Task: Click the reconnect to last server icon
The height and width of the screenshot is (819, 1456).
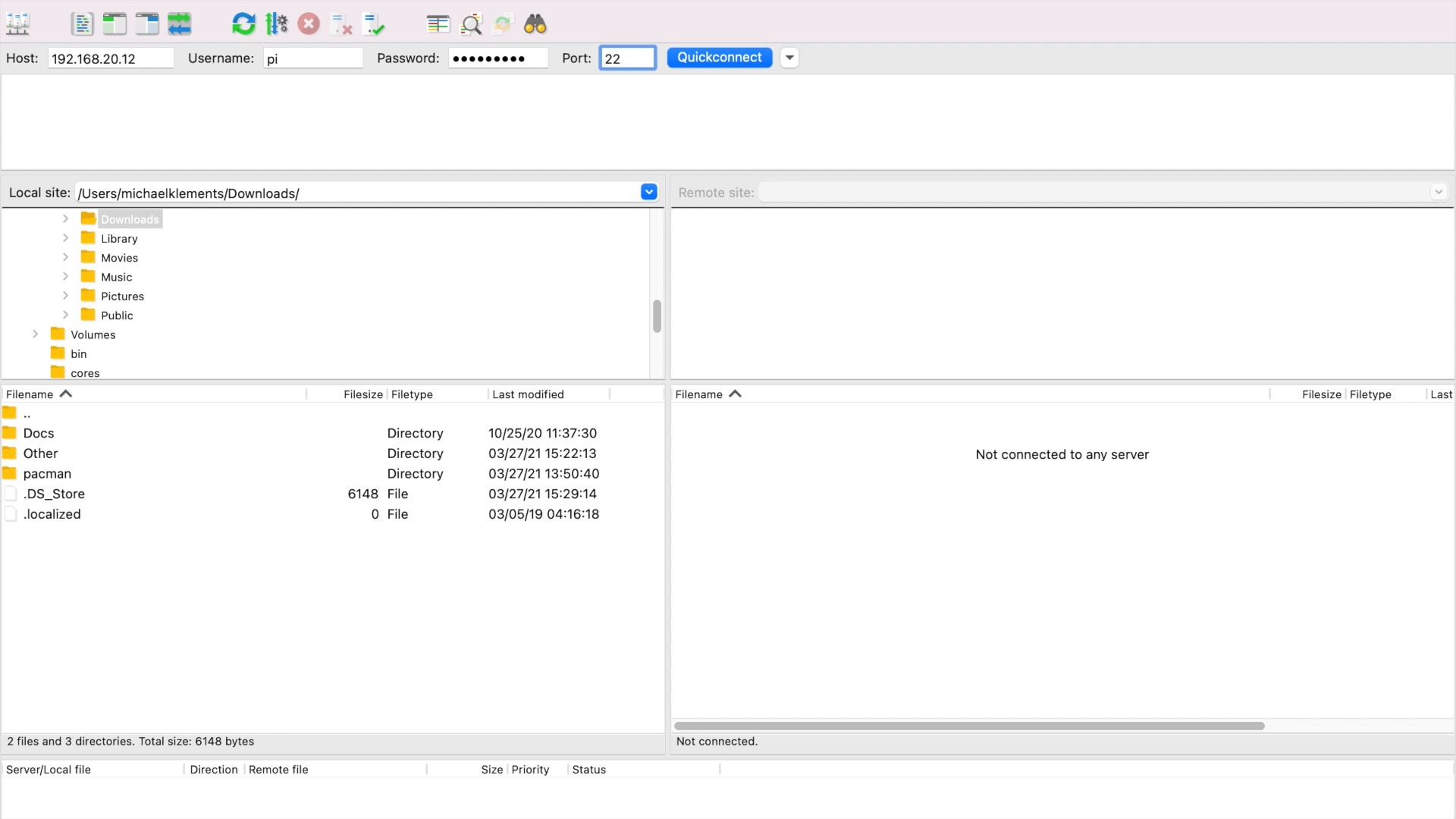Action: pyautogui.click(x=374, y=24)
